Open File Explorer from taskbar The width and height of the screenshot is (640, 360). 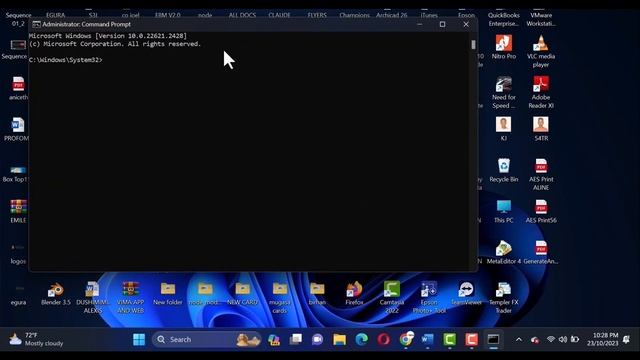(x=339, y=339)
